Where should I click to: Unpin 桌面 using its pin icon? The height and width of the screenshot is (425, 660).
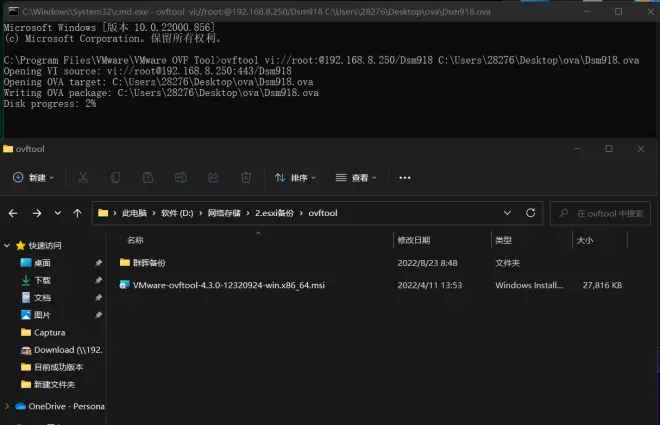98,263
